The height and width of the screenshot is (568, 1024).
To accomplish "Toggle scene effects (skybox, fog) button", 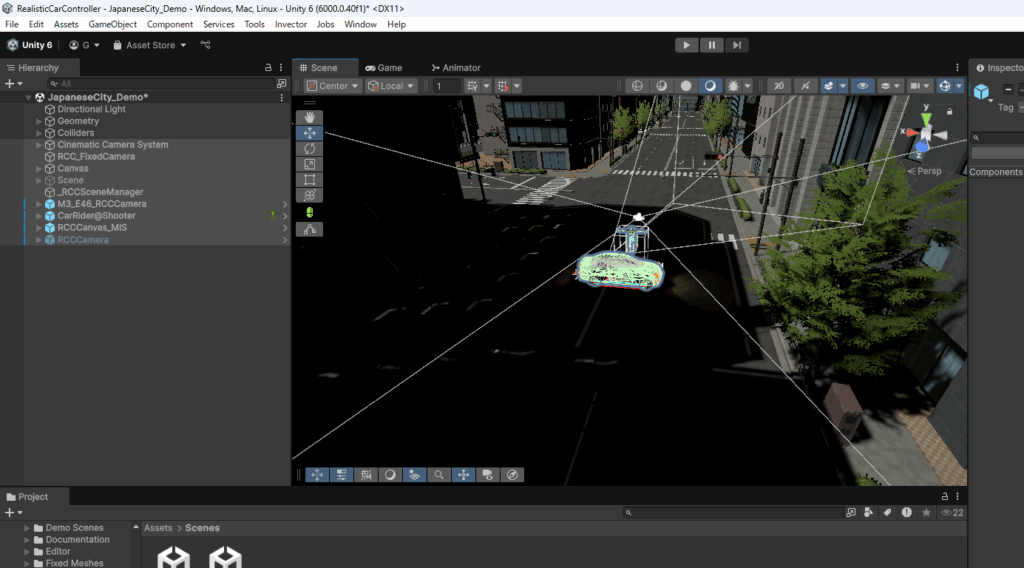I will (828, 86).
